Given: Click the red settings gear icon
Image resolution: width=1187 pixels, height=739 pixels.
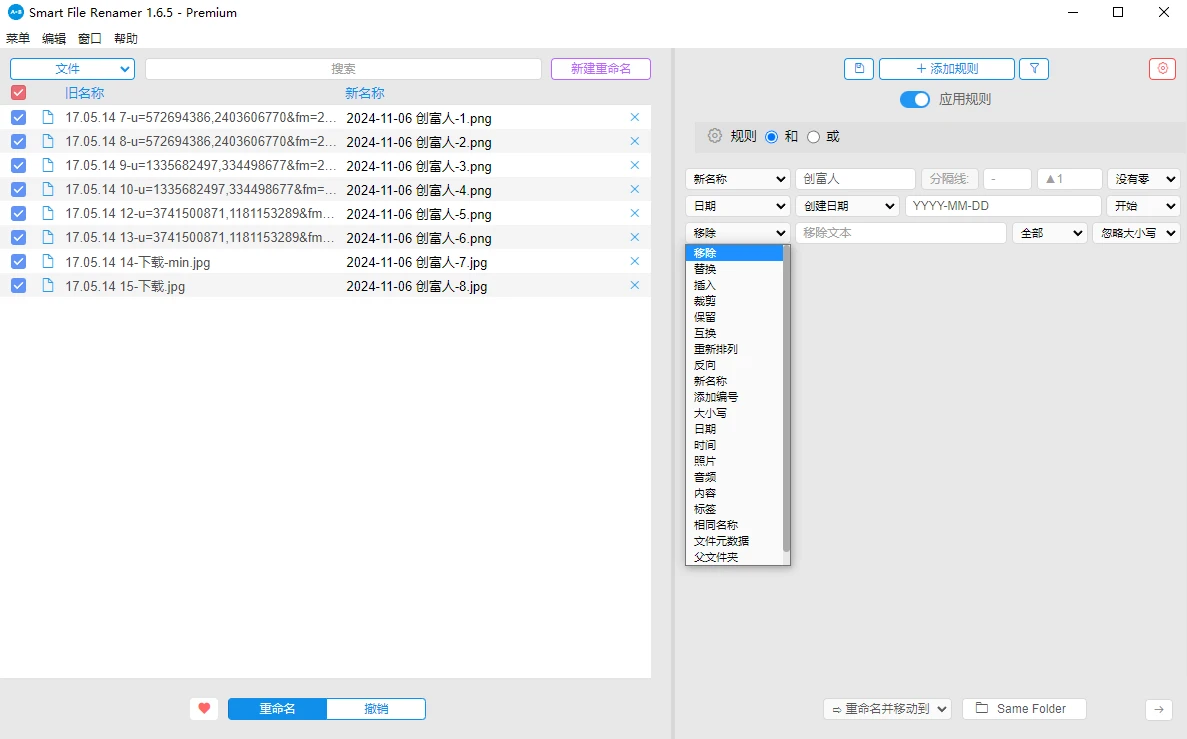Looking at the screenshot, I should tap(1162, 68).
